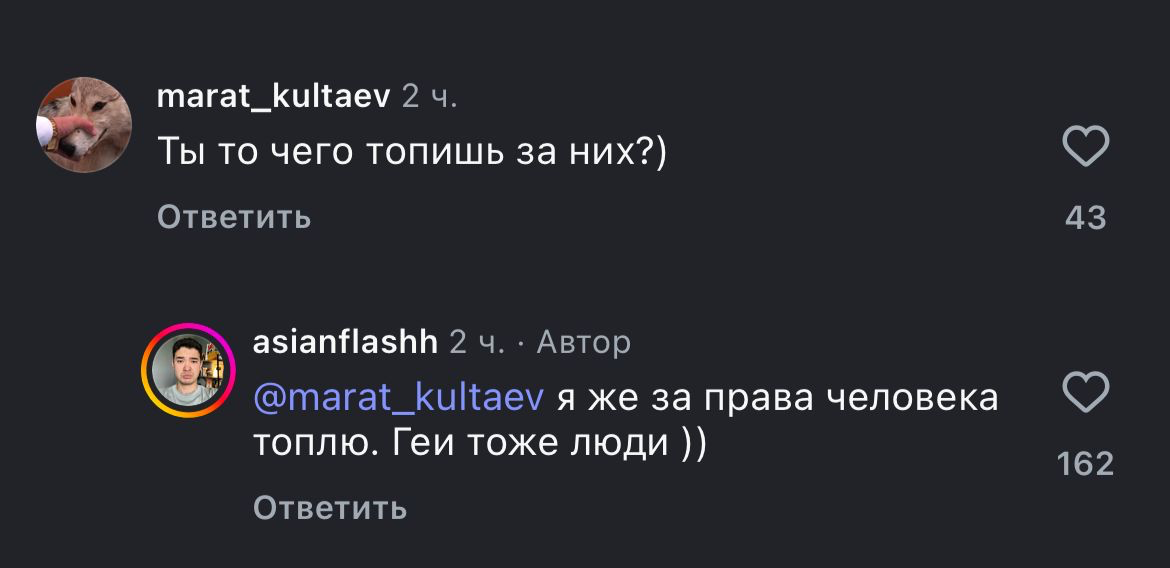Show who liked via the 43 count
Viewport: 1170px width, 568px height.
pos(1085,217)
